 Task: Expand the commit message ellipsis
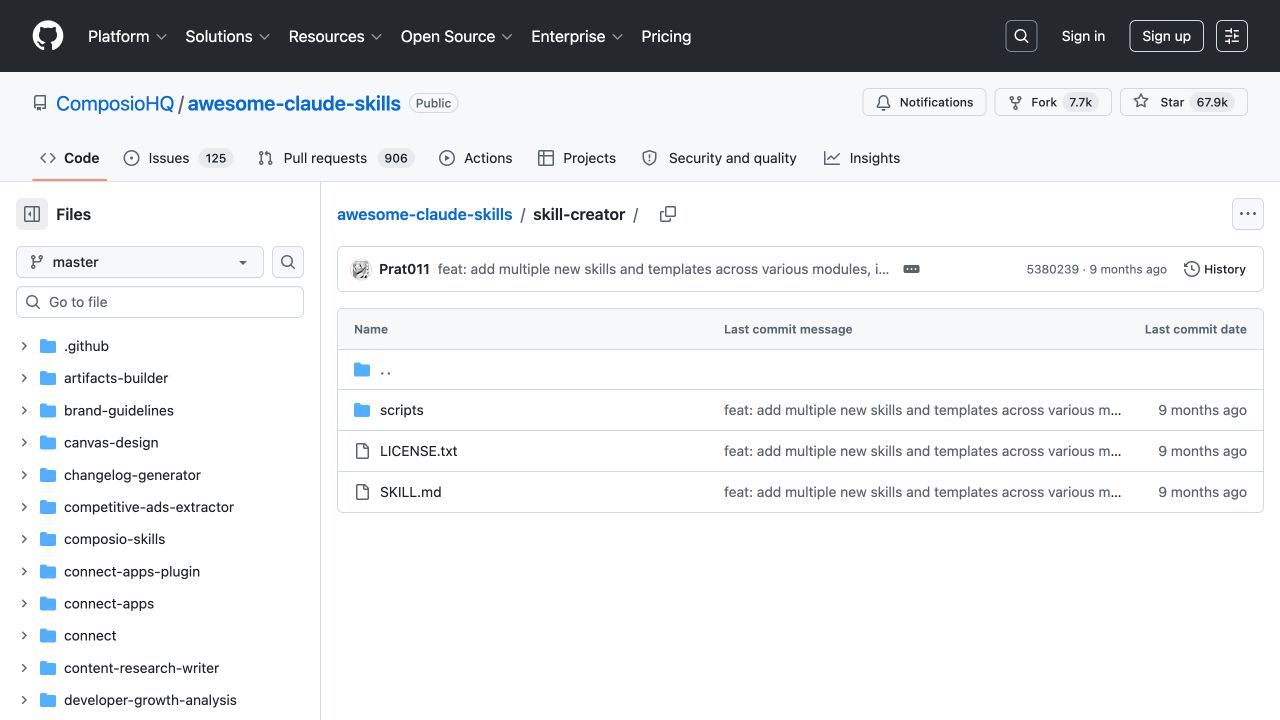pos(911,269)
